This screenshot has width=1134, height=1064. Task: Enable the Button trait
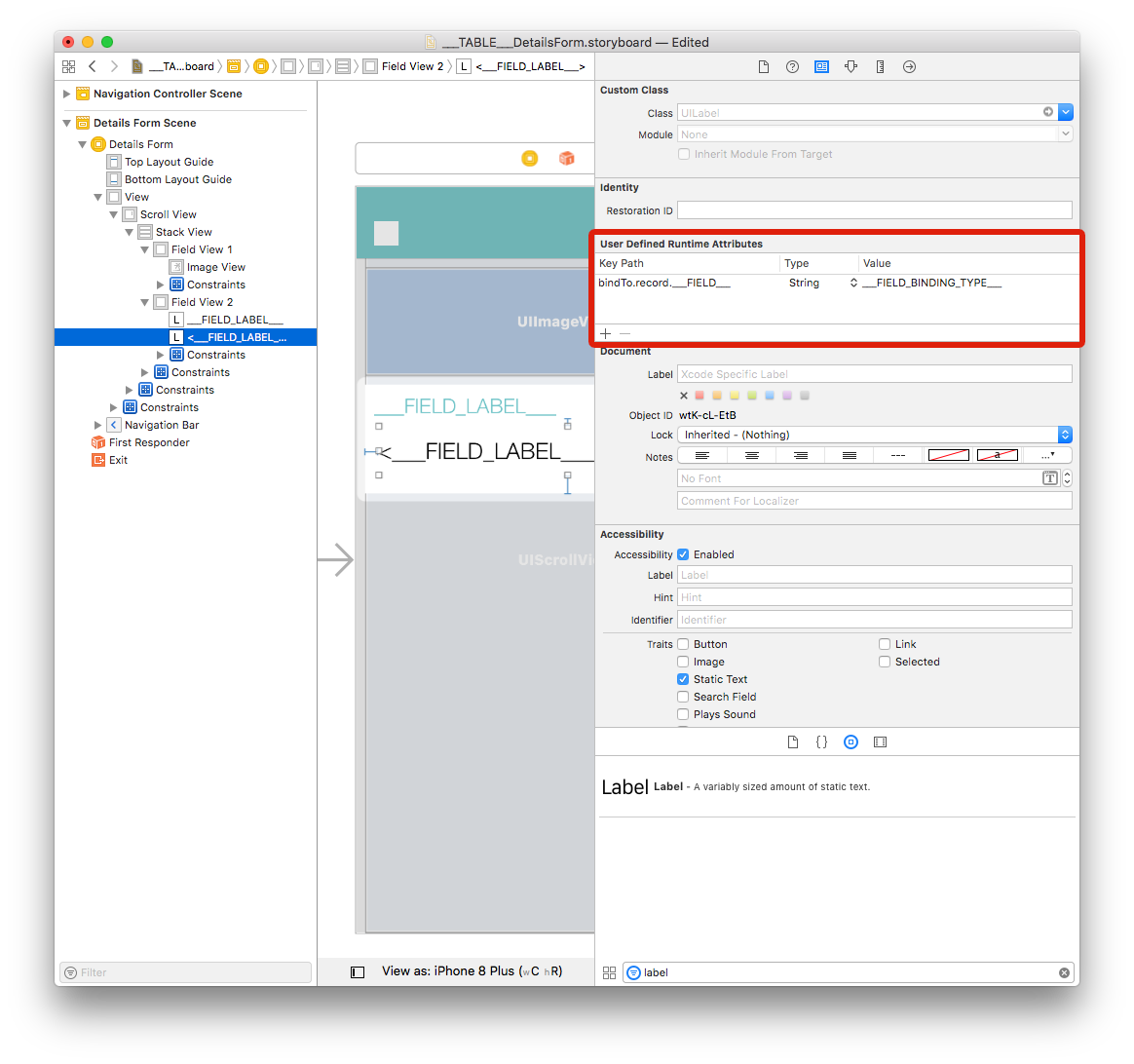click(684, 644)
